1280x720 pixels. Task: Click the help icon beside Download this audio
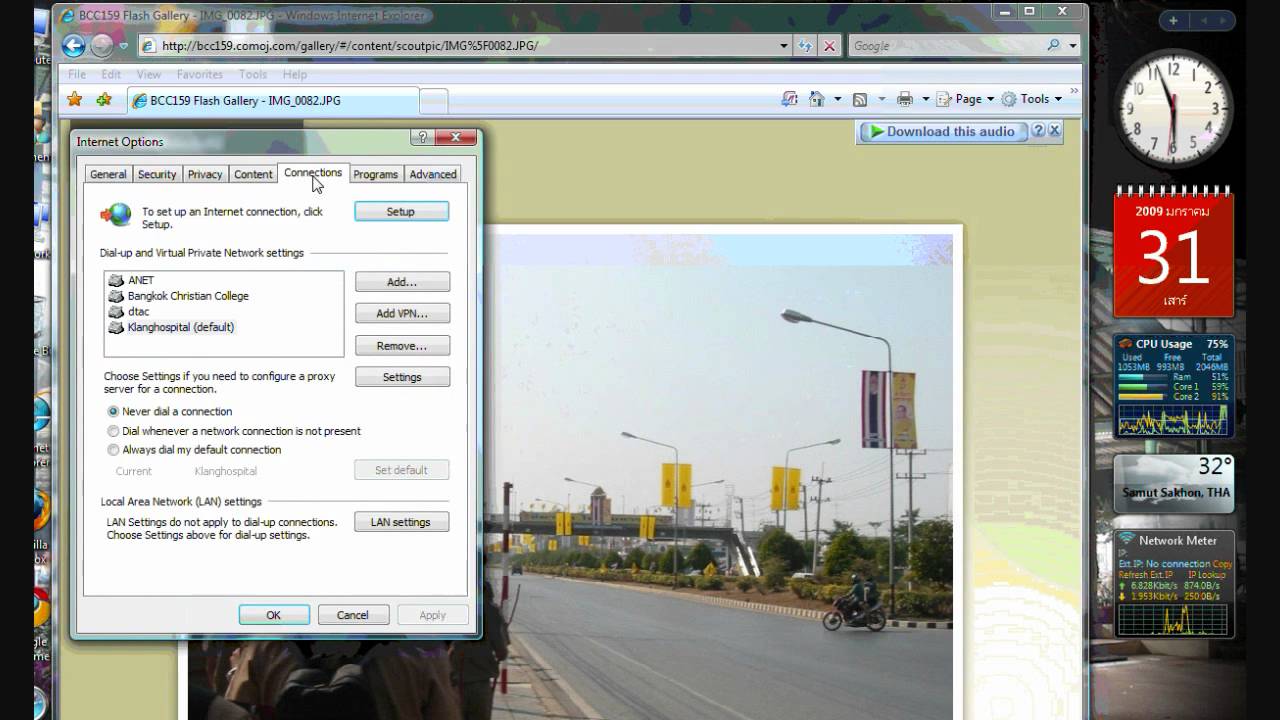(1038, 131)
